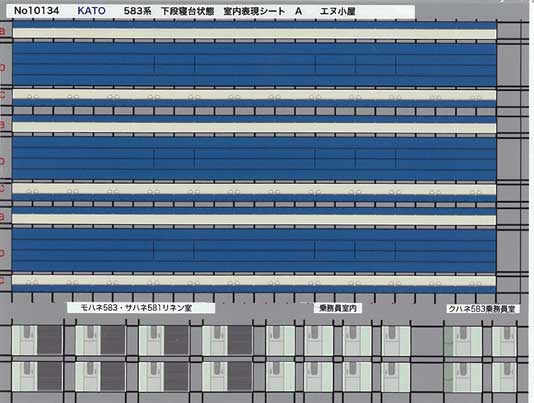Pick the first upper door tile under "乗務員室内"
The height and width of the screenshot is (403, 534).
pyautogui.click(x=281, y=340)
